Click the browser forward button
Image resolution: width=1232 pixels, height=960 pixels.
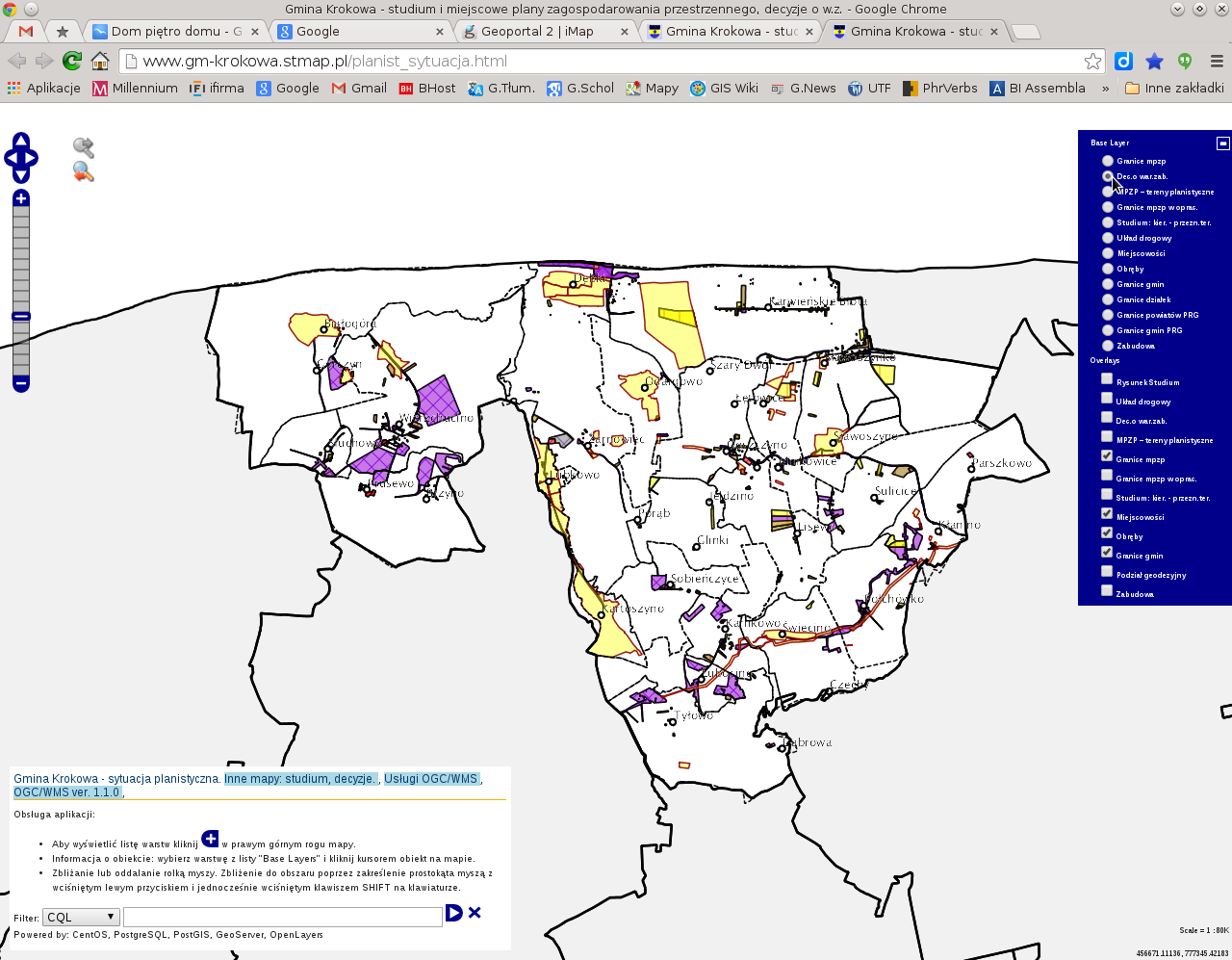pyautogui.click(x=44, y=61)
